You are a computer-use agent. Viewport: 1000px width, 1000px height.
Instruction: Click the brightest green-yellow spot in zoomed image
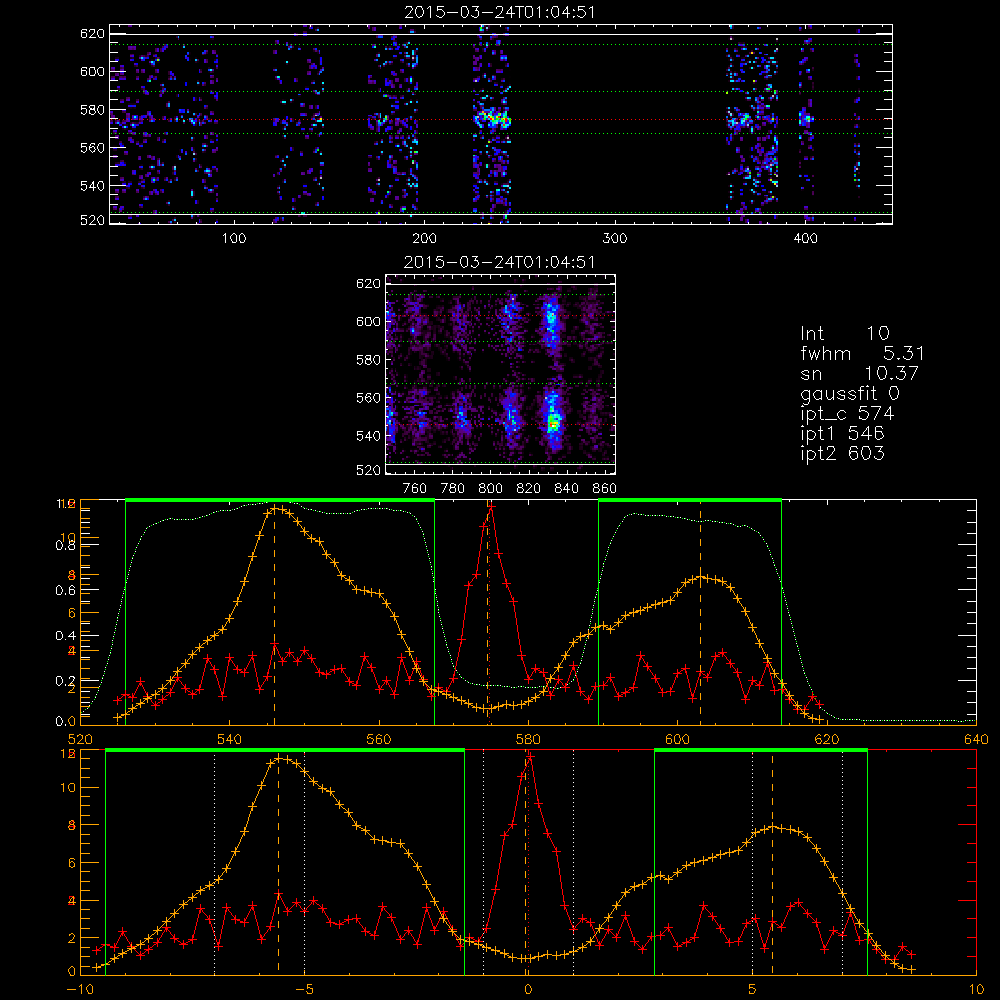point(553,422)
